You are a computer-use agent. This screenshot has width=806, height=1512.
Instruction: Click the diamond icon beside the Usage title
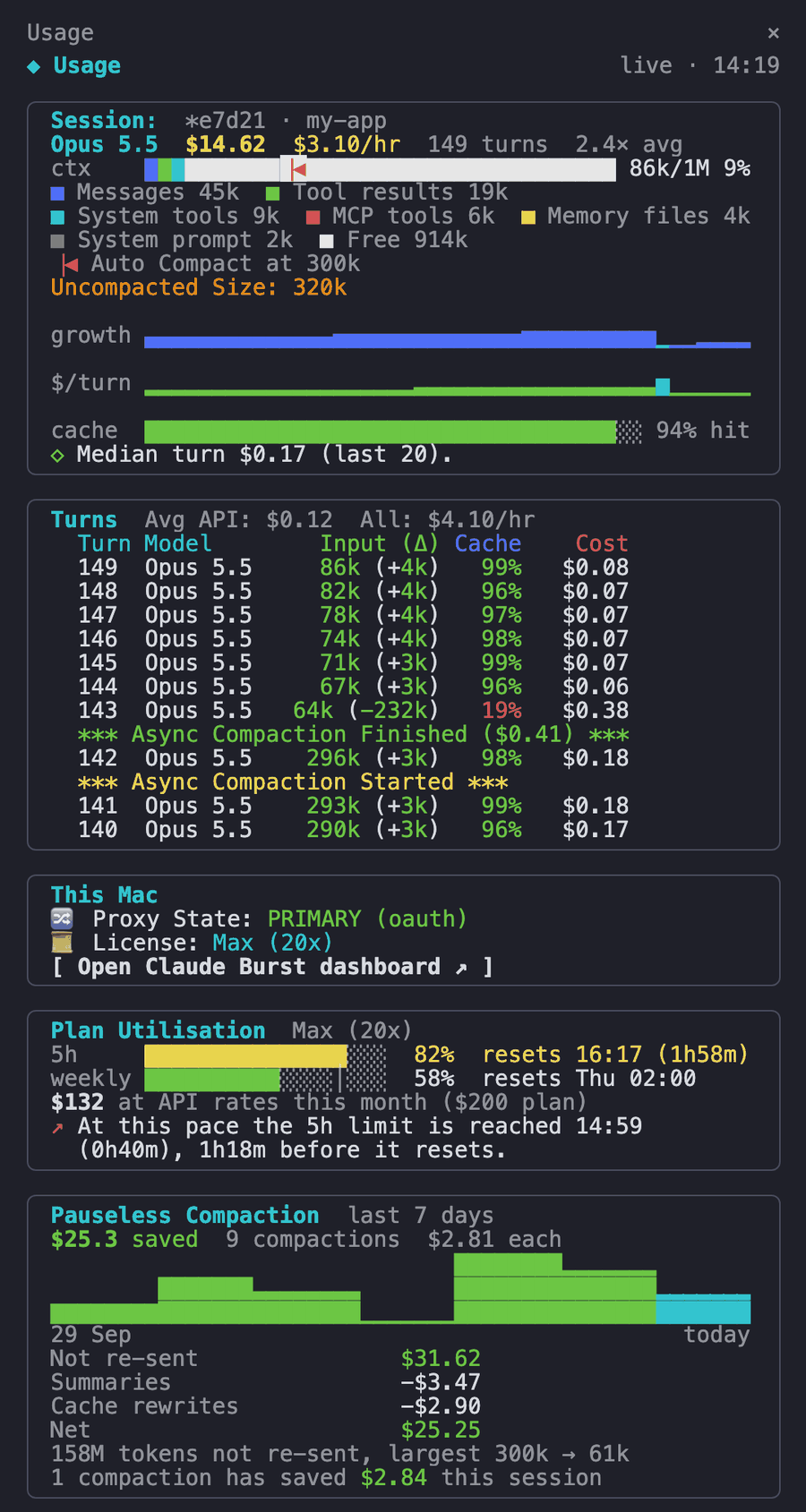click(x=34, y=66)
